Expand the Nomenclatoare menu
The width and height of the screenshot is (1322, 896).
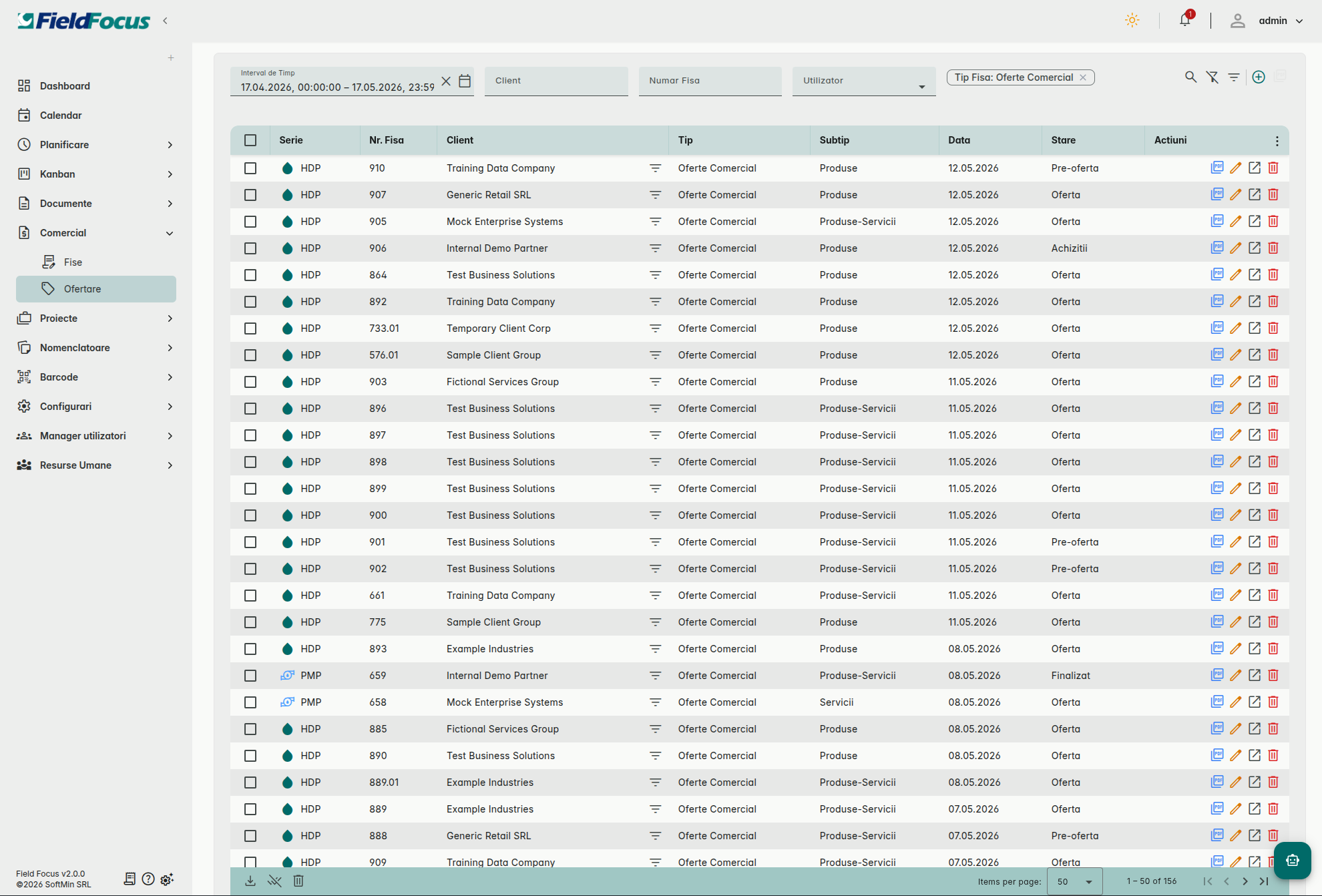[96, 348]
